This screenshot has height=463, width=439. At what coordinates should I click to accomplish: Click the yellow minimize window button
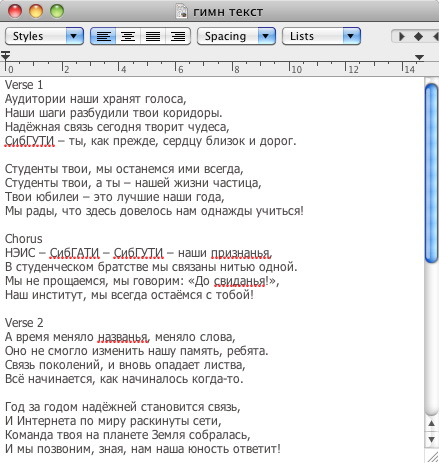point(36,11)
